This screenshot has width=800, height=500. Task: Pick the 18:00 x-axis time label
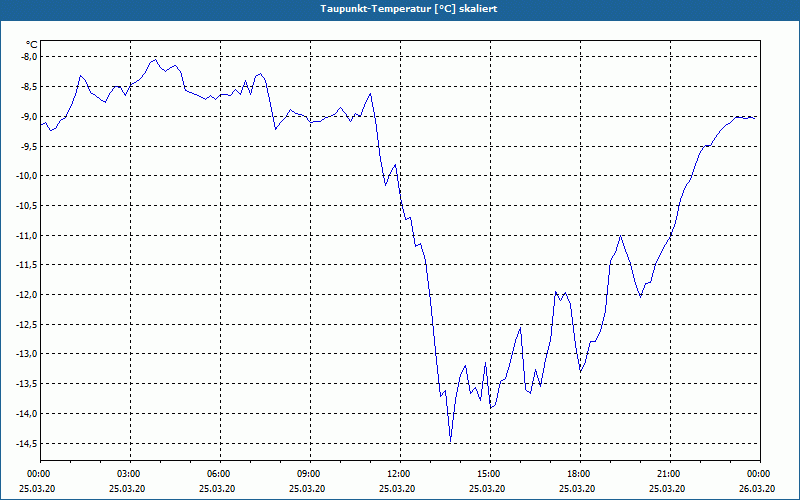pyautogui.click(x=579, y=474)
